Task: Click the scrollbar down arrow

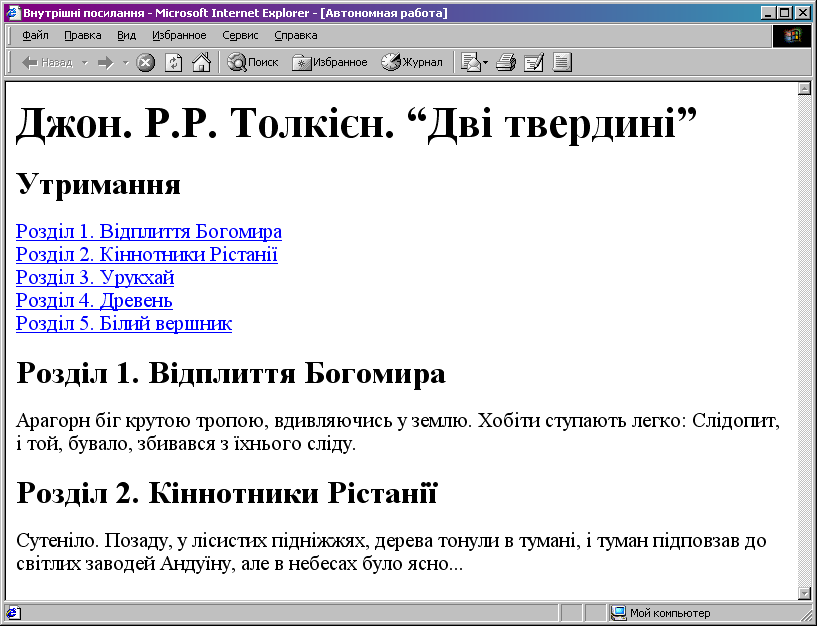Action: pos(804,593)
